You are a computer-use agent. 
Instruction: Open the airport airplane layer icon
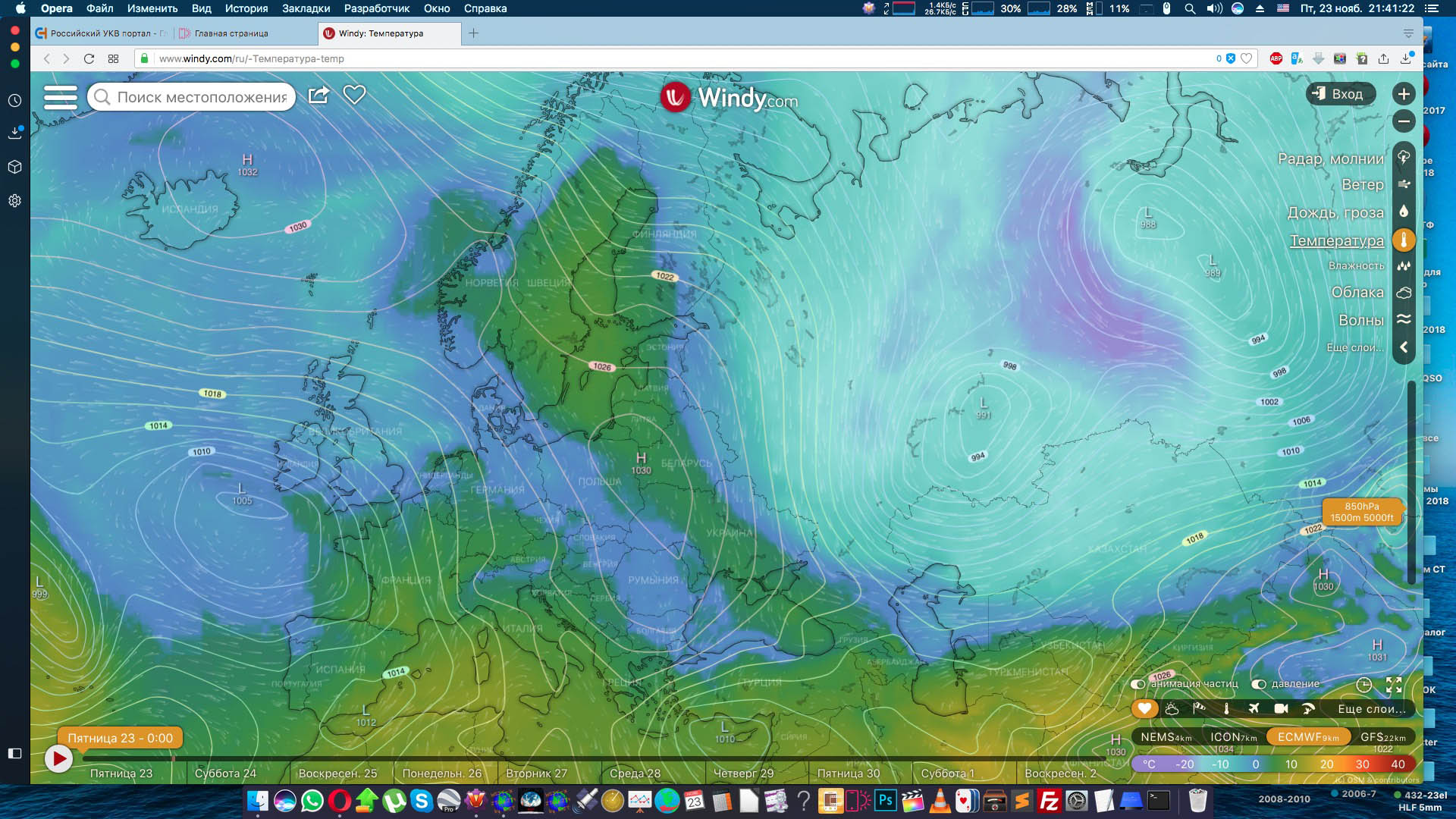pyautogui.click(x=1254, y=708)
